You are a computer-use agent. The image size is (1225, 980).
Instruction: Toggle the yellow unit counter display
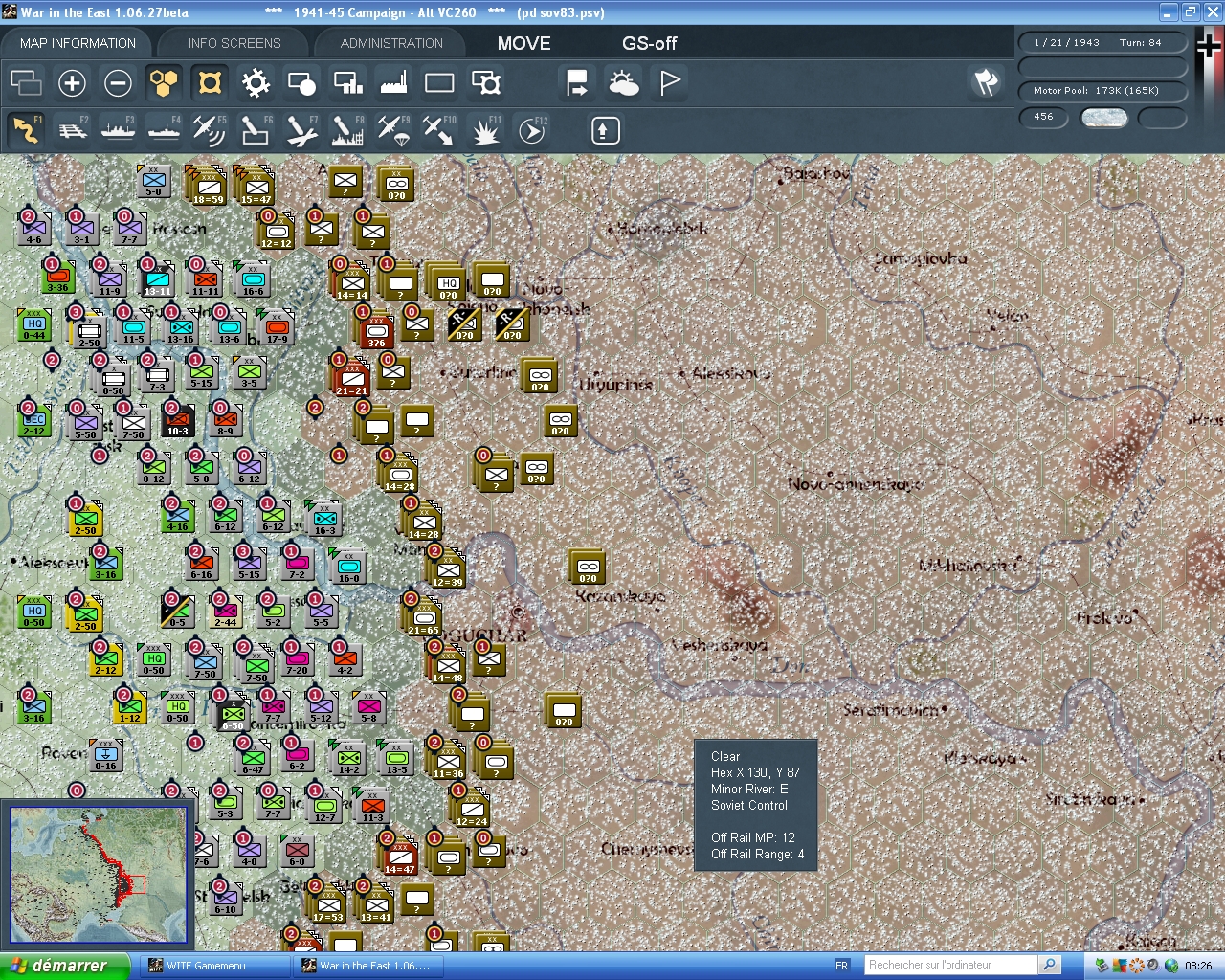coord(210,83)
